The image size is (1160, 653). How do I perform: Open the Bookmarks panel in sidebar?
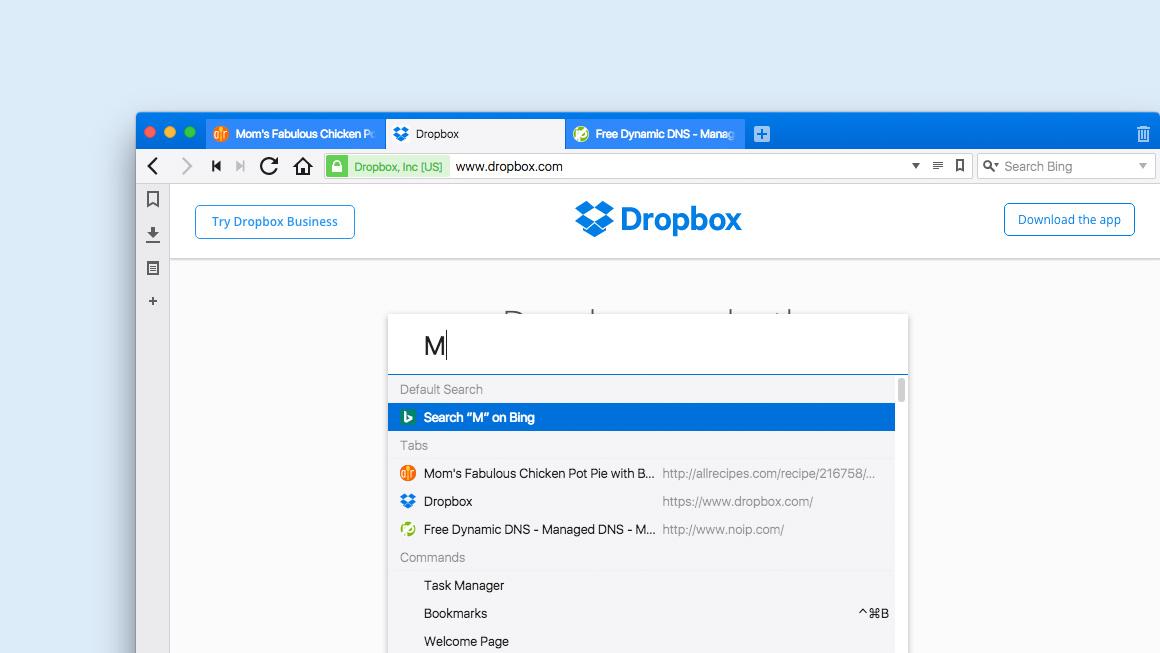click(153, 200)
